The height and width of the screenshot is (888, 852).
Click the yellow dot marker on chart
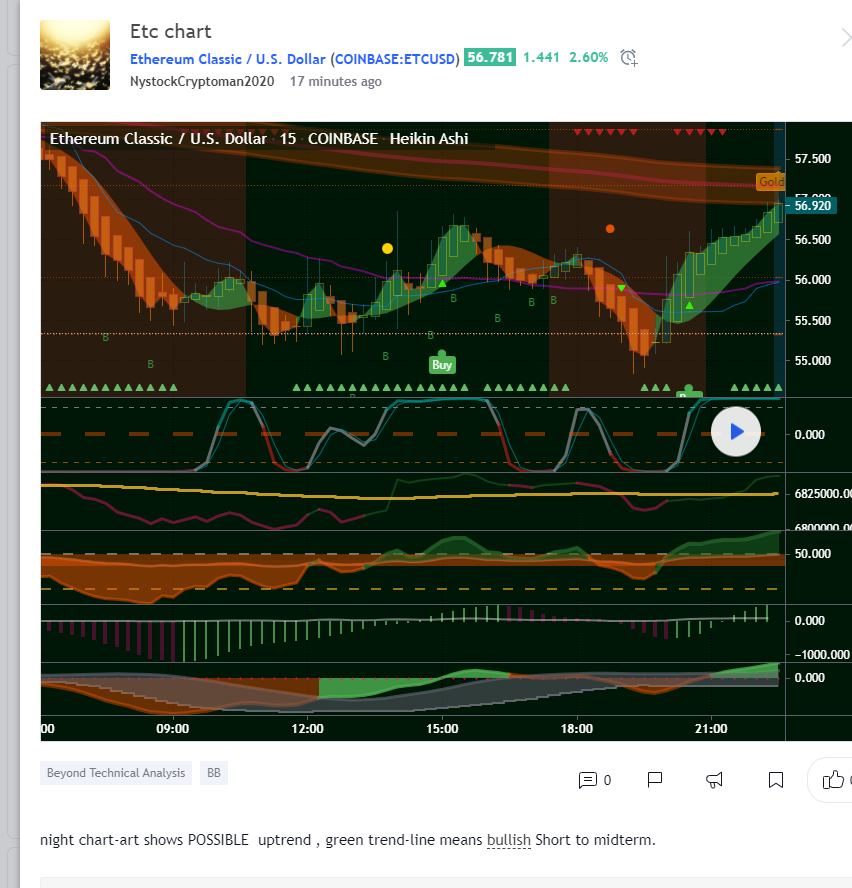pyautogui.click(x=387, y=248)
